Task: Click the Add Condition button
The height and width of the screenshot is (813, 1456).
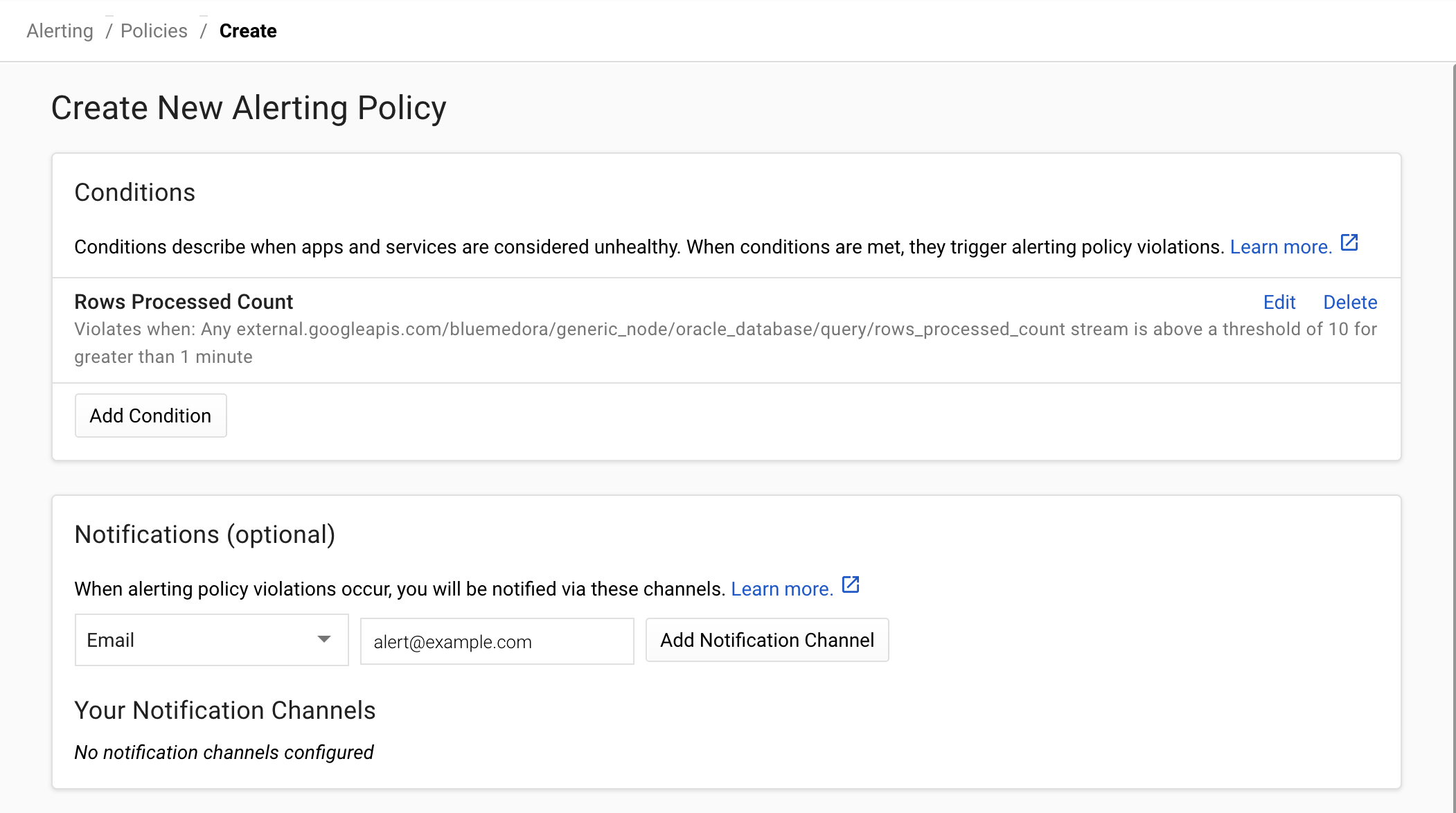Action: (x=150, y=416)
